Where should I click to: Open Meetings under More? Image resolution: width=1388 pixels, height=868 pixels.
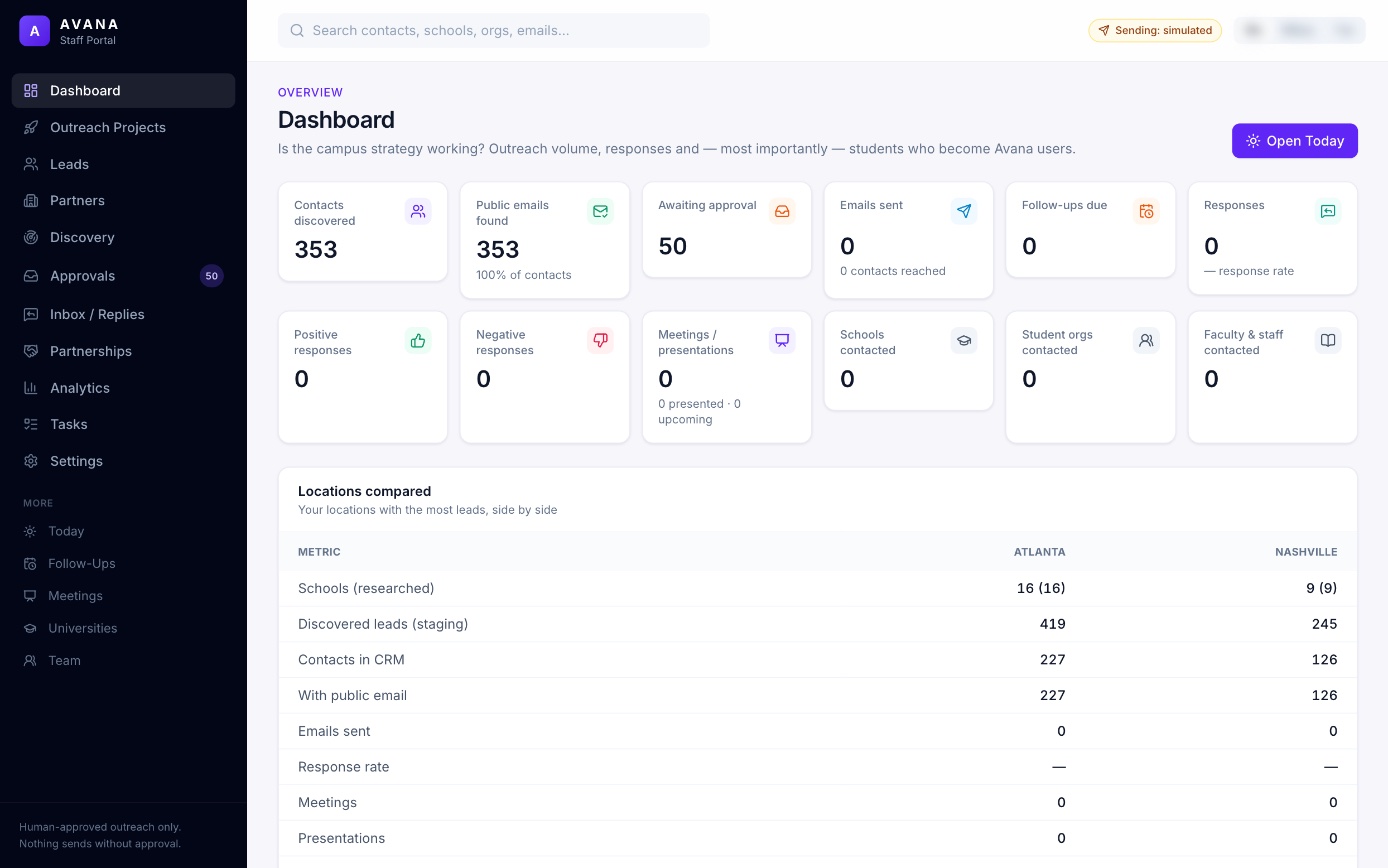(123, 596)
